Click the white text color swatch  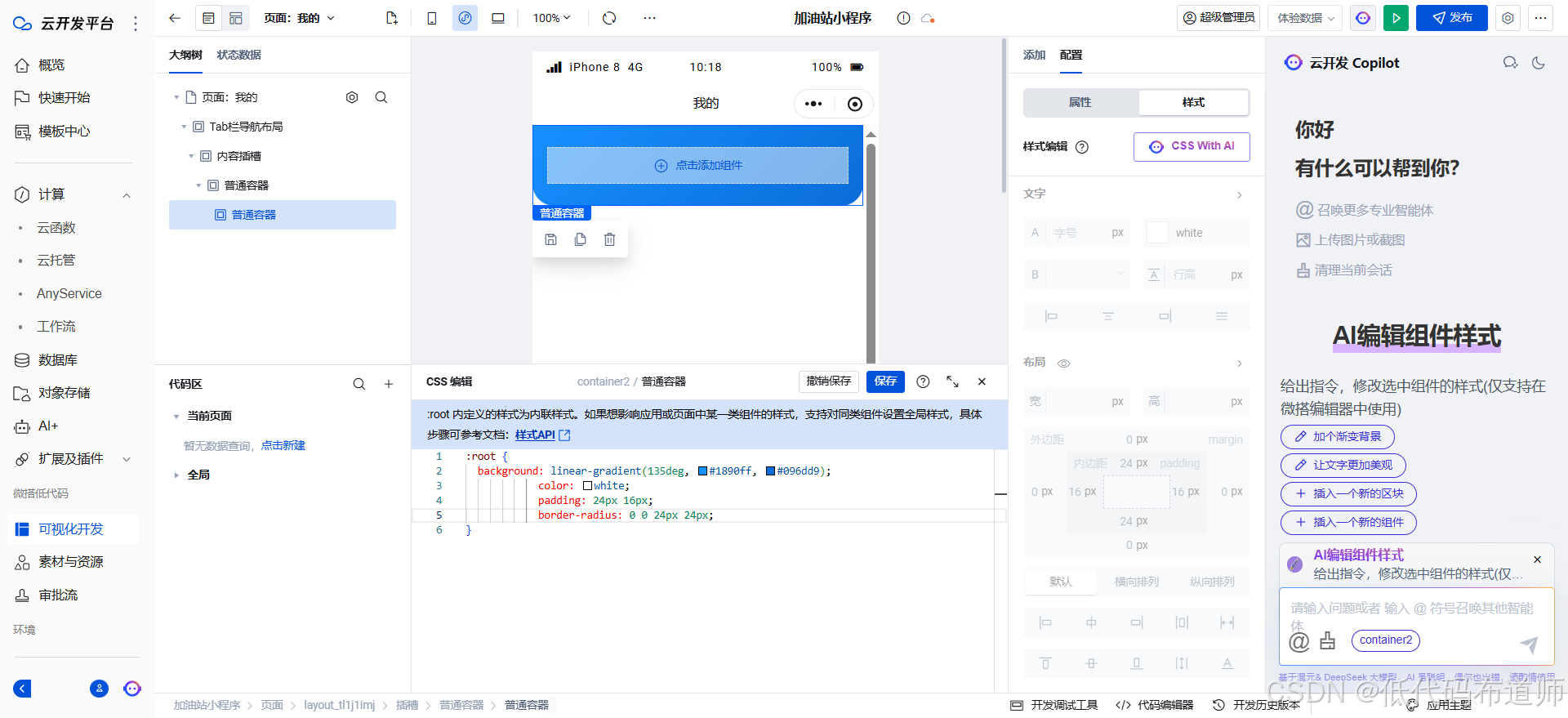1157,233
